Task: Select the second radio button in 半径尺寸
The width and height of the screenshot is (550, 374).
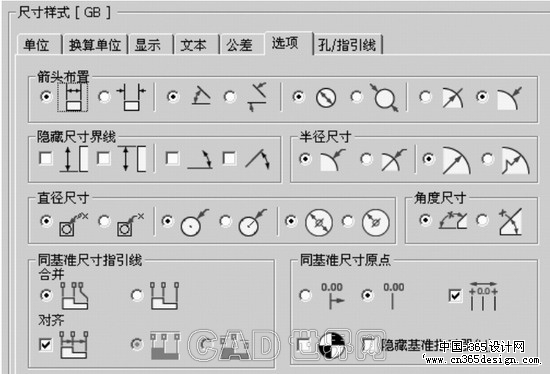Action: (x=367, y=159)
